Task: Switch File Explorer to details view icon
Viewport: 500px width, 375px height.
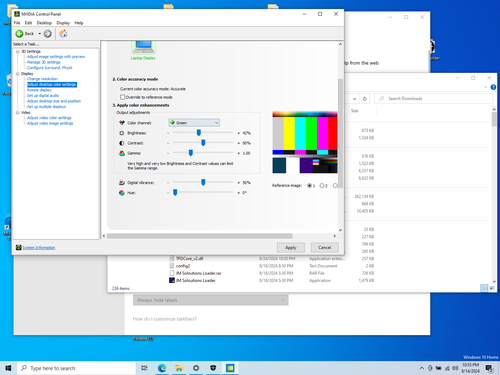Action: tap(484, 288)
